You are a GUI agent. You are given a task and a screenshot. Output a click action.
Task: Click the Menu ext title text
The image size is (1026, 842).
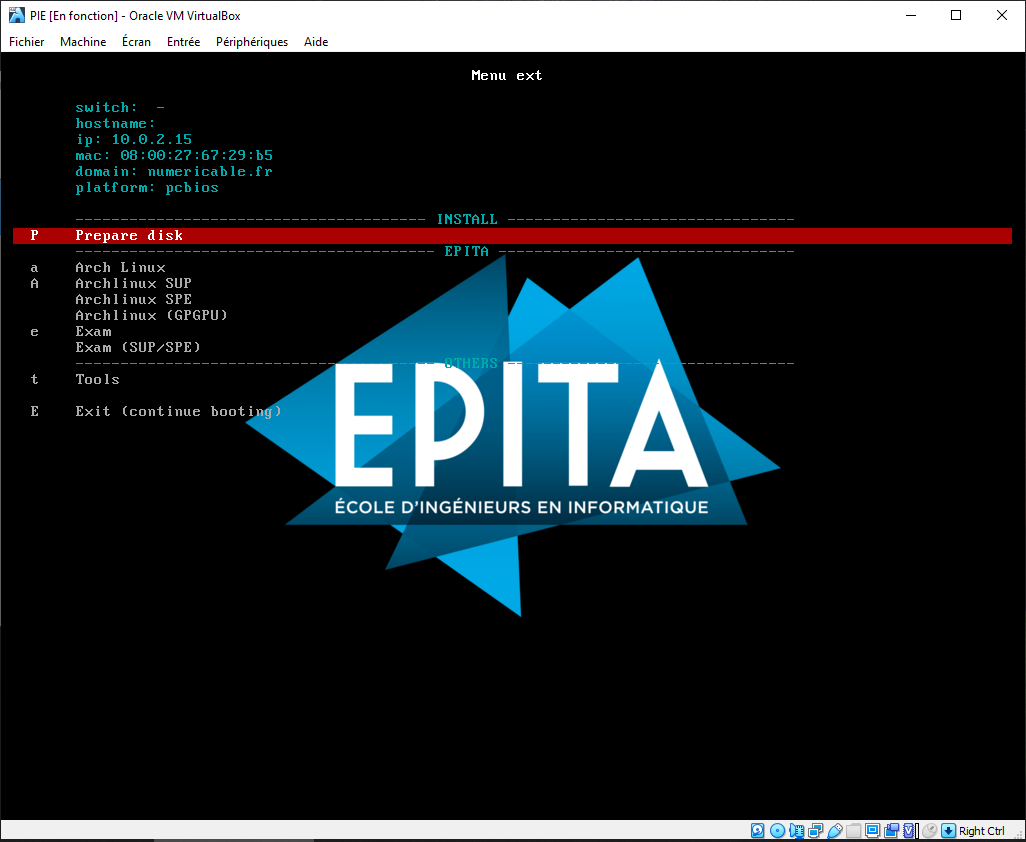pos(506,76)
